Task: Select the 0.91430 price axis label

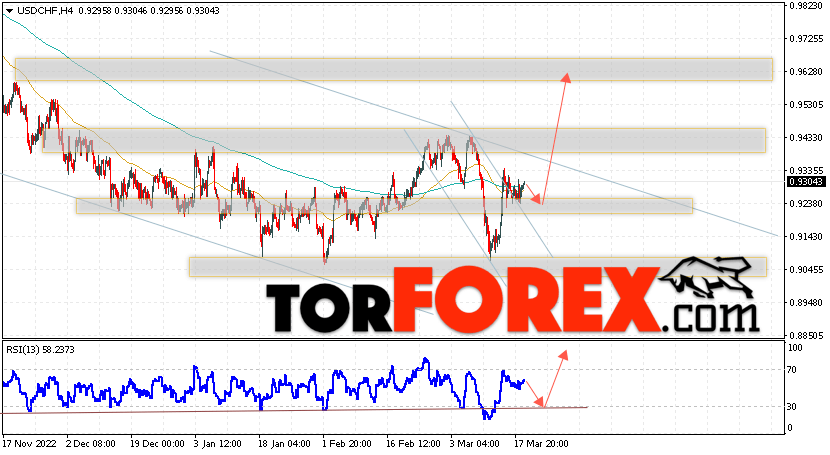Action: (x=806, y=236)
